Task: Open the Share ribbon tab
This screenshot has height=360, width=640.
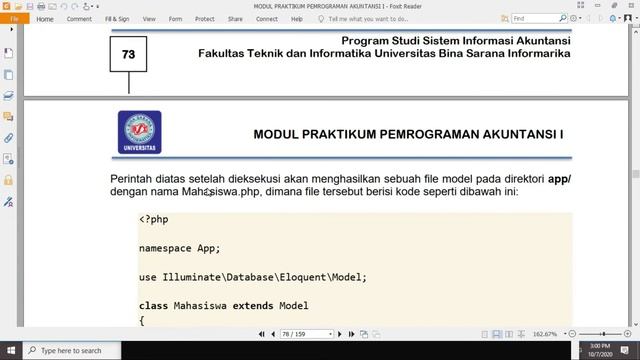Action: click(x=235, y=19)
